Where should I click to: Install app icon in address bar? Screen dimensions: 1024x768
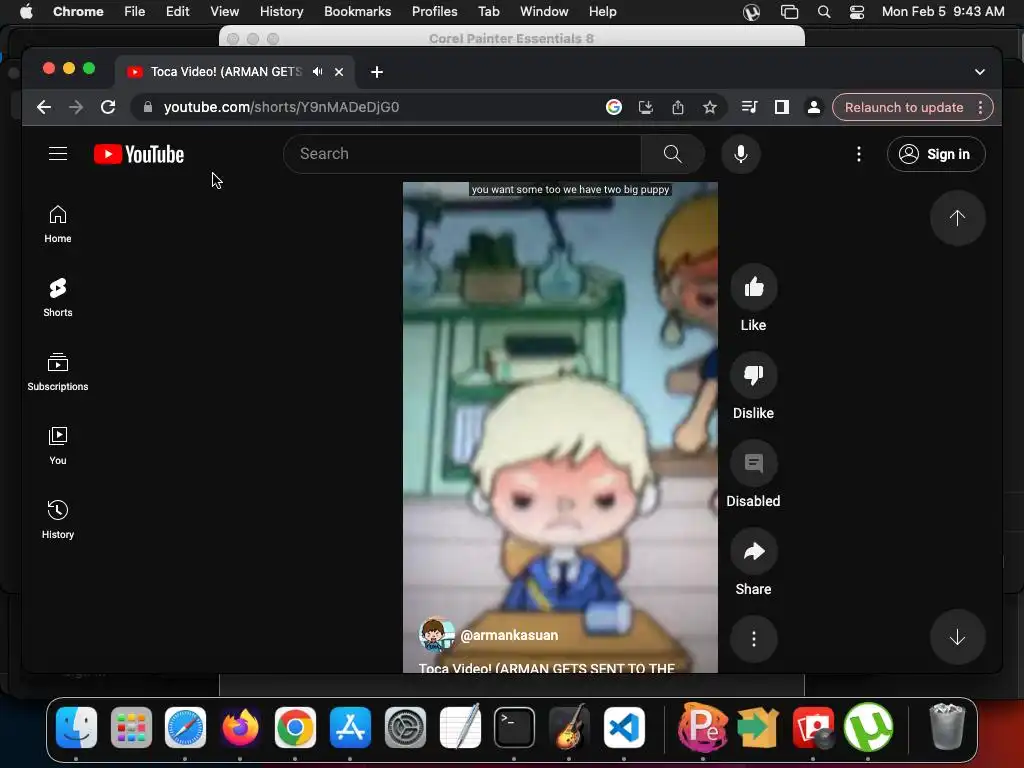646,107
